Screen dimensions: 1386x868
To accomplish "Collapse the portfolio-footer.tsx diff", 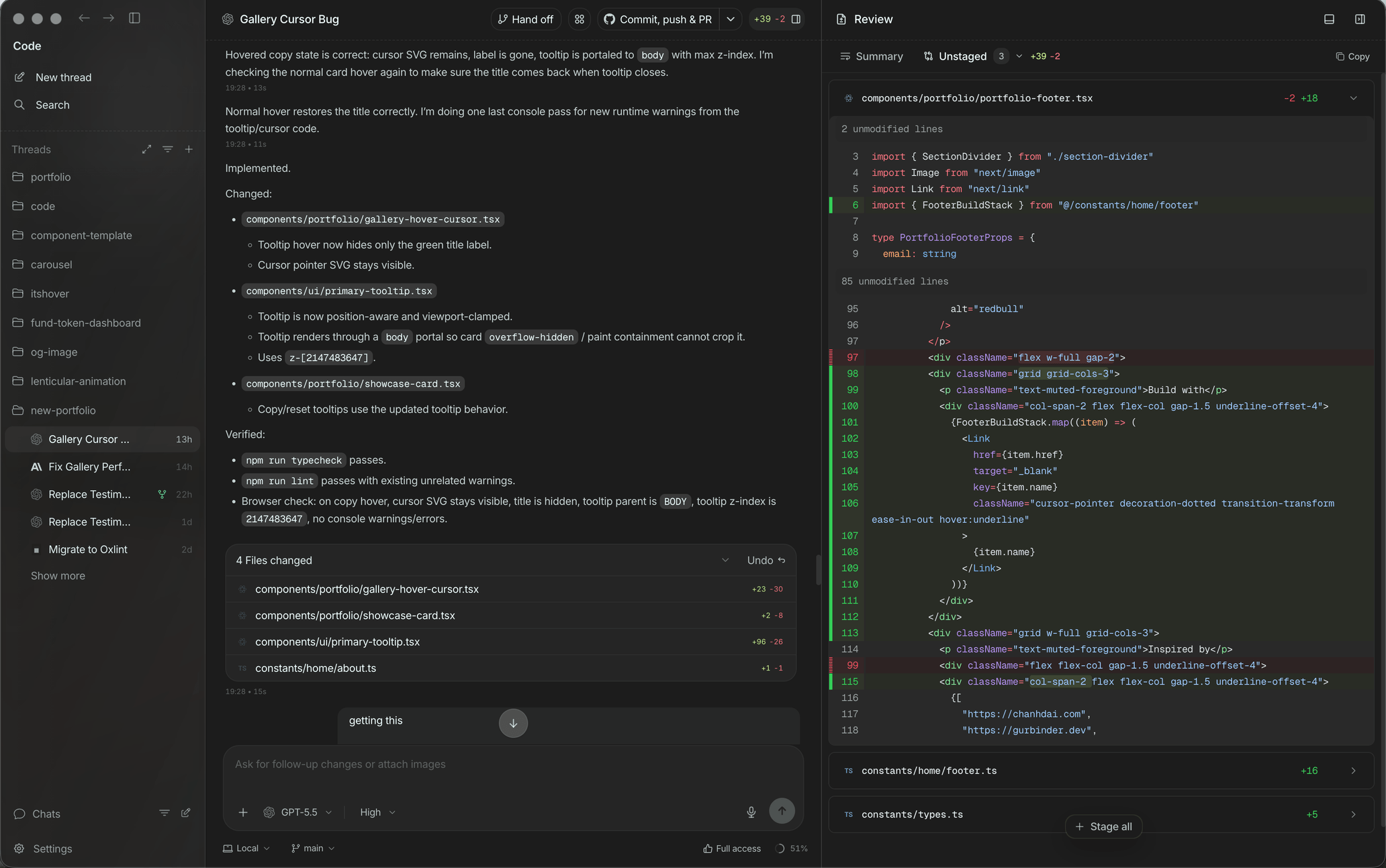I will (1354, 98).
